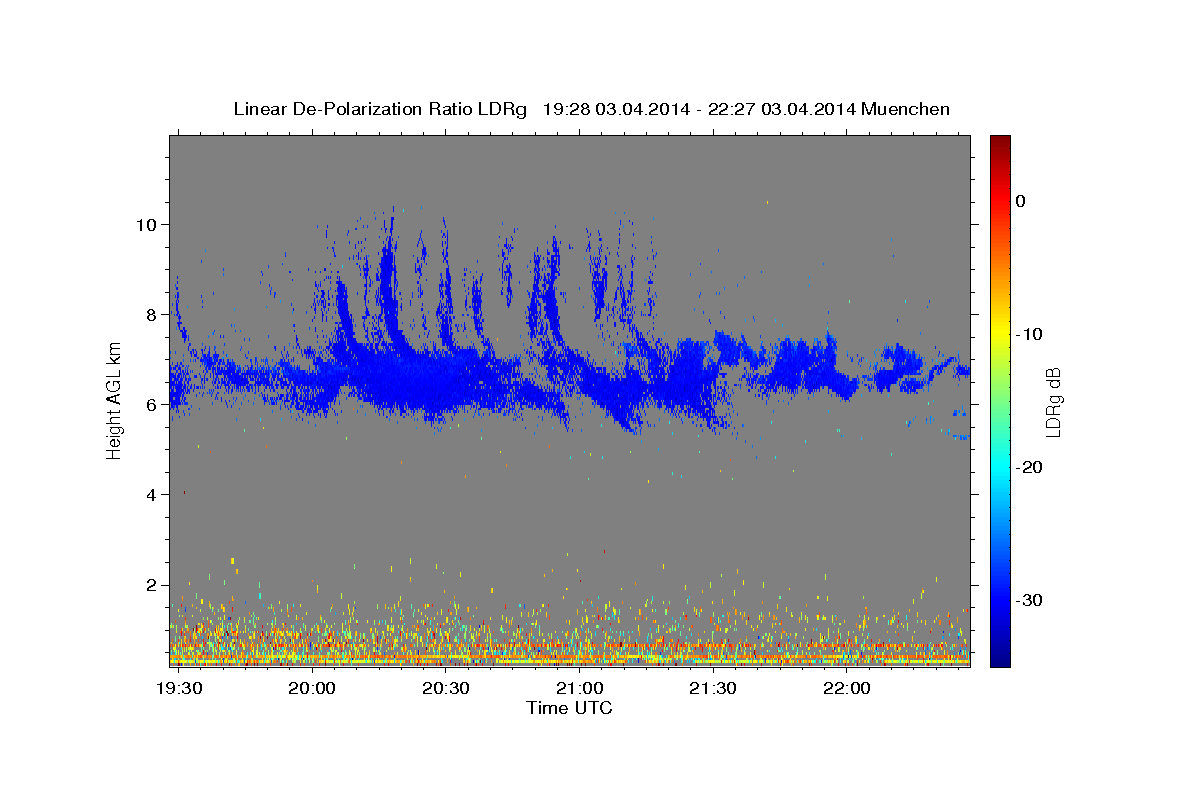Click the 22:00 time tick label

coord(846,689)
